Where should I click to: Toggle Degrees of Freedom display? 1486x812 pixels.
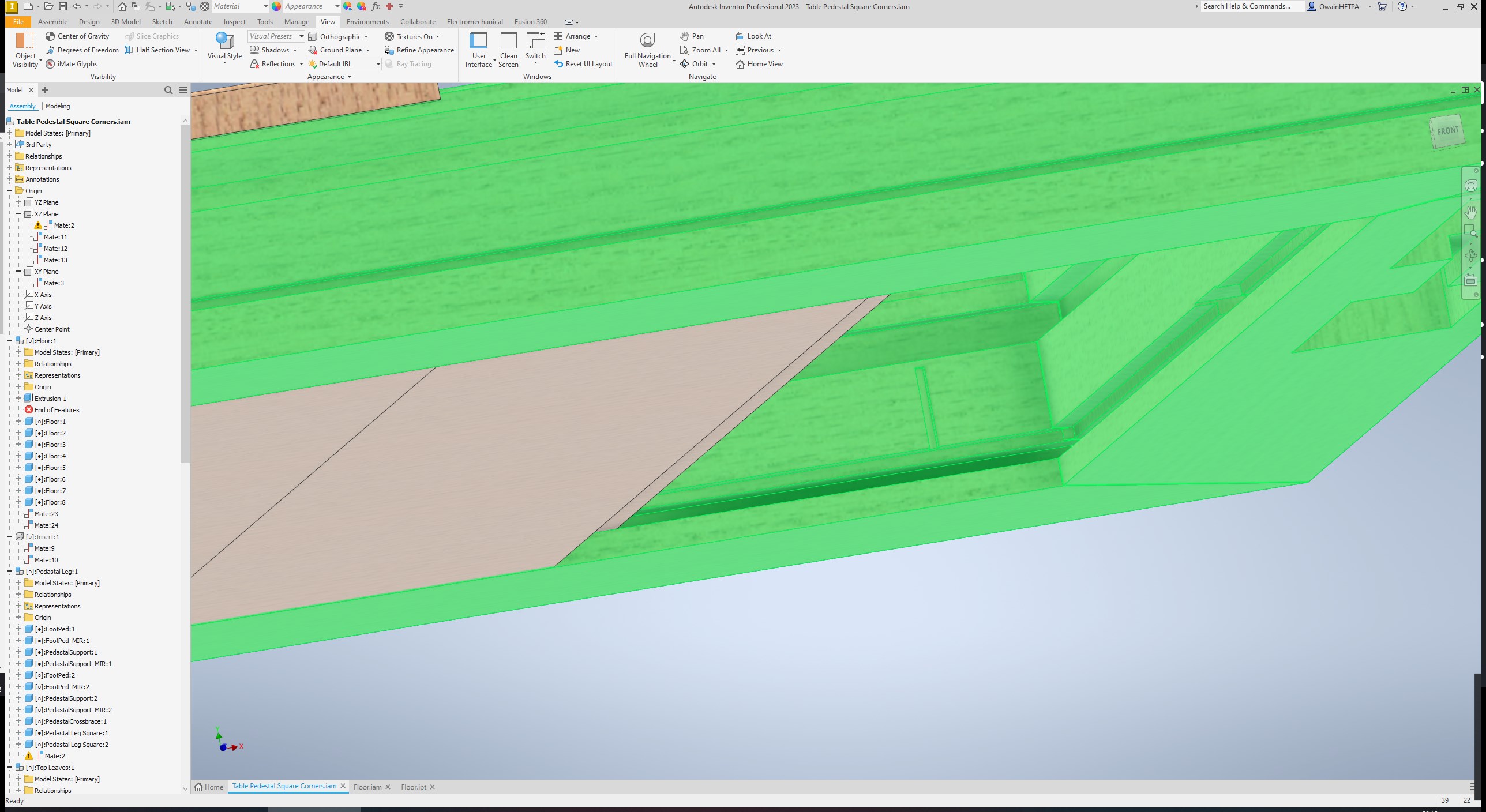tap(82, 50)
